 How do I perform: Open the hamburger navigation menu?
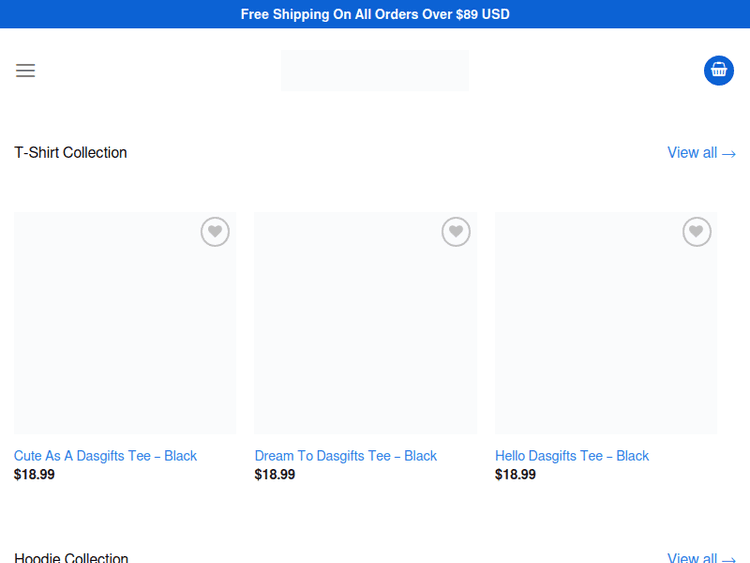(x=25, y=70)
